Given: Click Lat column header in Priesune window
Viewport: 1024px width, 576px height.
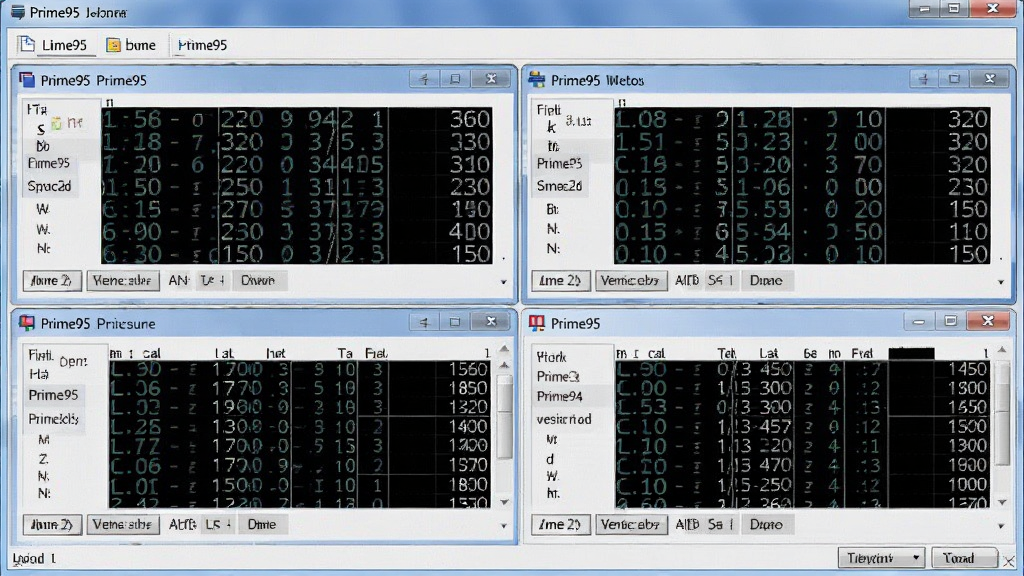Looking at the screenshot, I should [224, 353].
